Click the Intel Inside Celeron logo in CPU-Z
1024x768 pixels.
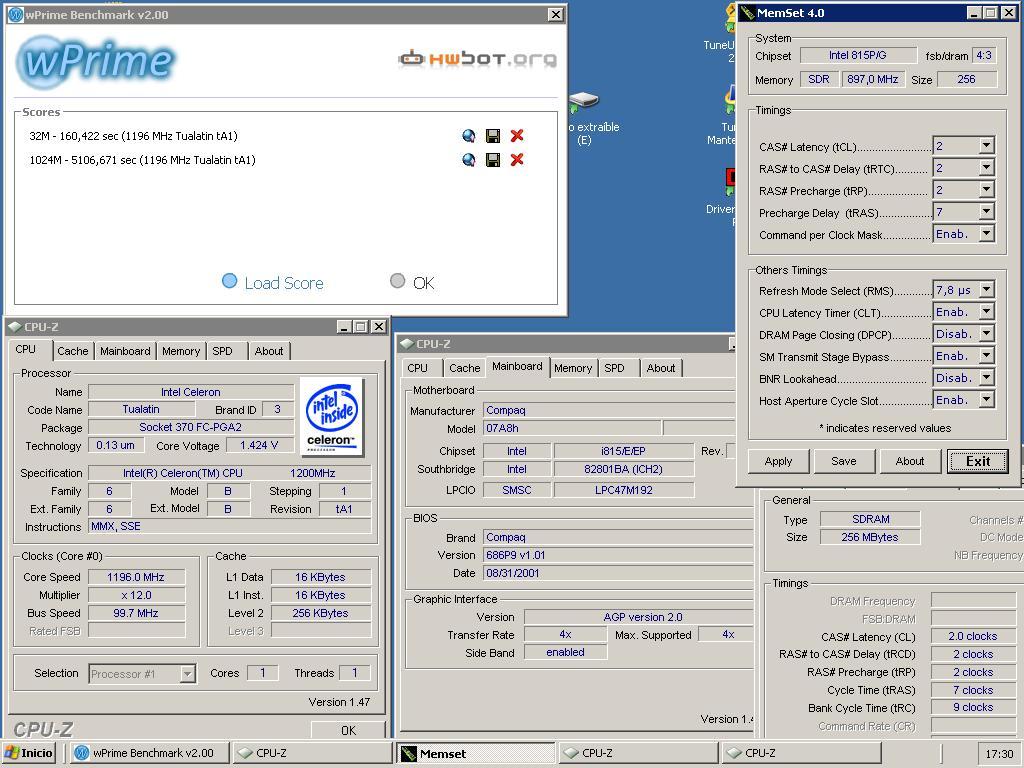(332, 417)
